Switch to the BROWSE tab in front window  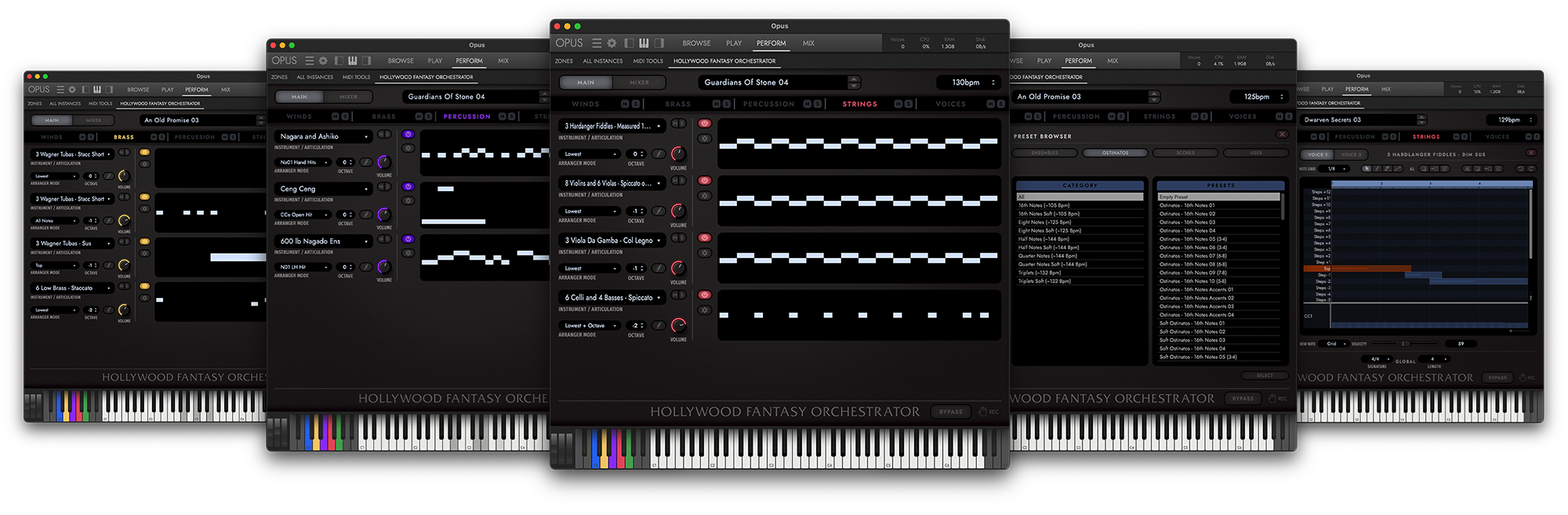696,43
